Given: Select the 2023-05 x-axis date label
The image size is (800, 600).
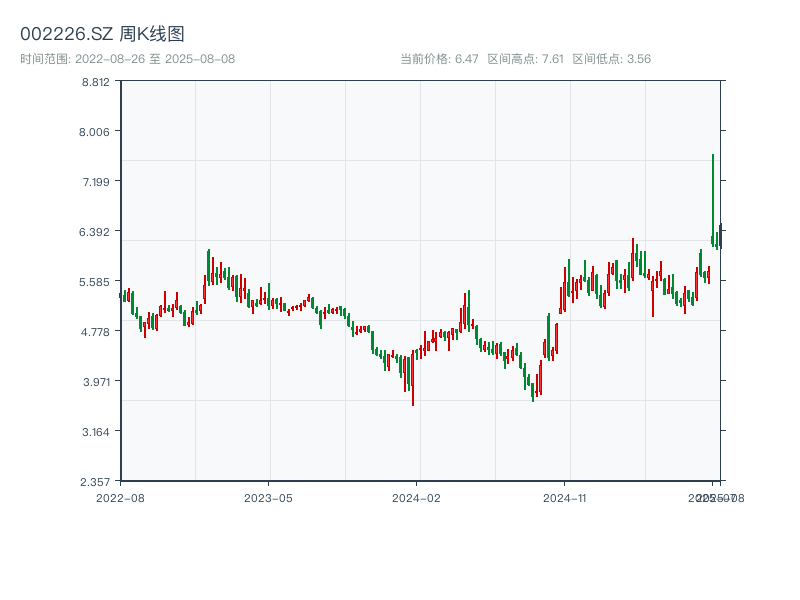Looking at the screenshot, I should coord(268,497).
